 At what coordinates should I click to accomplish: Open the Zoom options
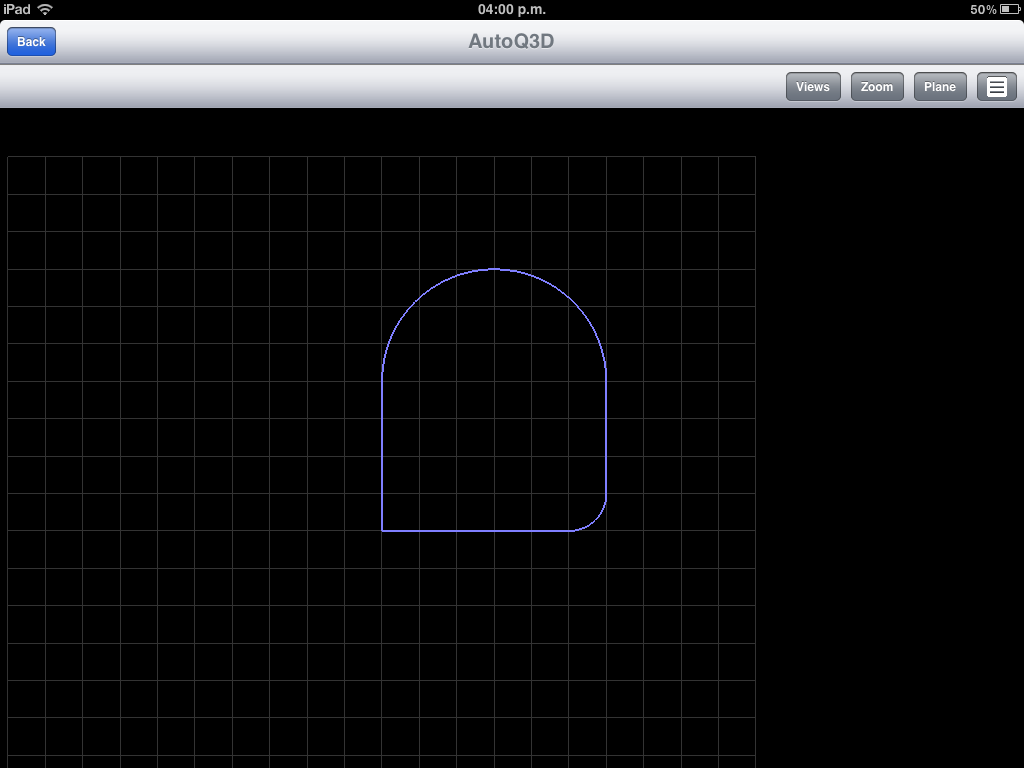877,87
